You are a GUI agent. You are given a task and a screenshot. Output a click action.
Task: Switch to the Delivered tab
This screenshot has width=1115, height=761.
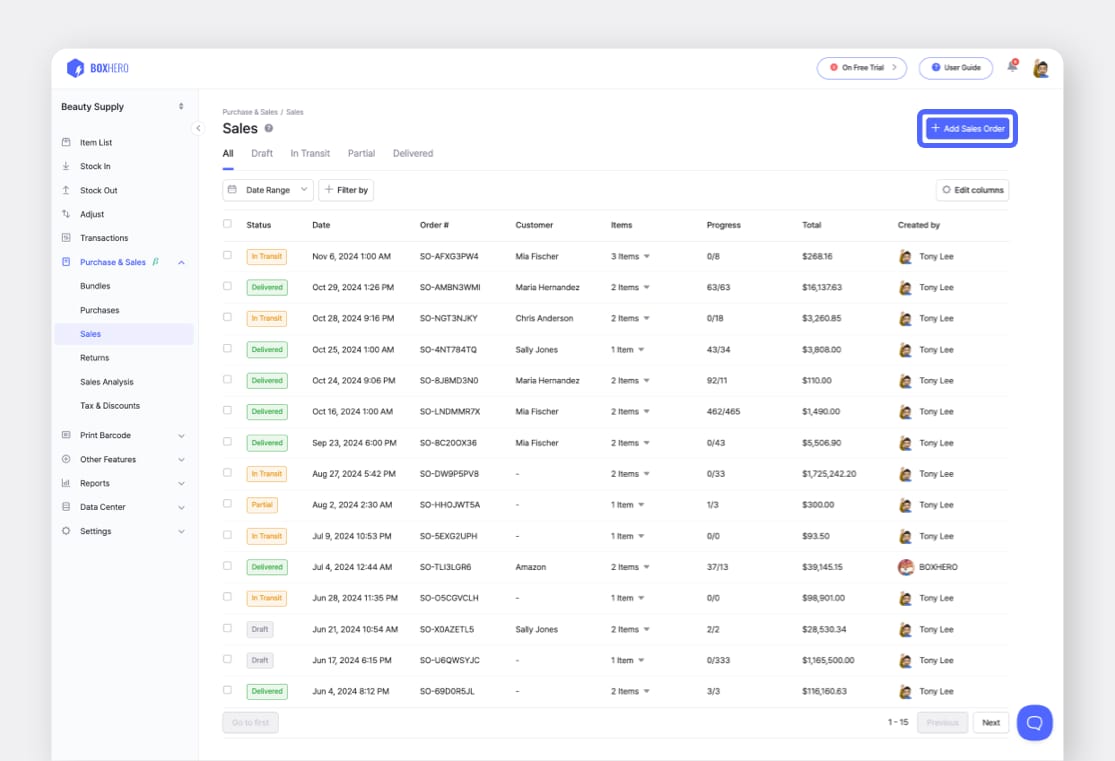click(x=412, y=153)
